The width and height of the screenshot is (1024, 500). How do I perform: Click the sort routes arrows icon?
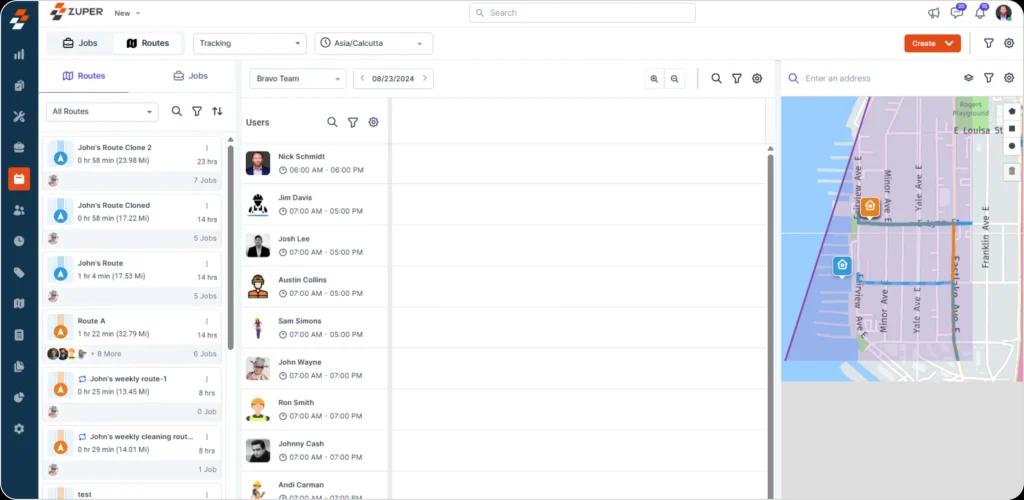(x=217, y=112)
